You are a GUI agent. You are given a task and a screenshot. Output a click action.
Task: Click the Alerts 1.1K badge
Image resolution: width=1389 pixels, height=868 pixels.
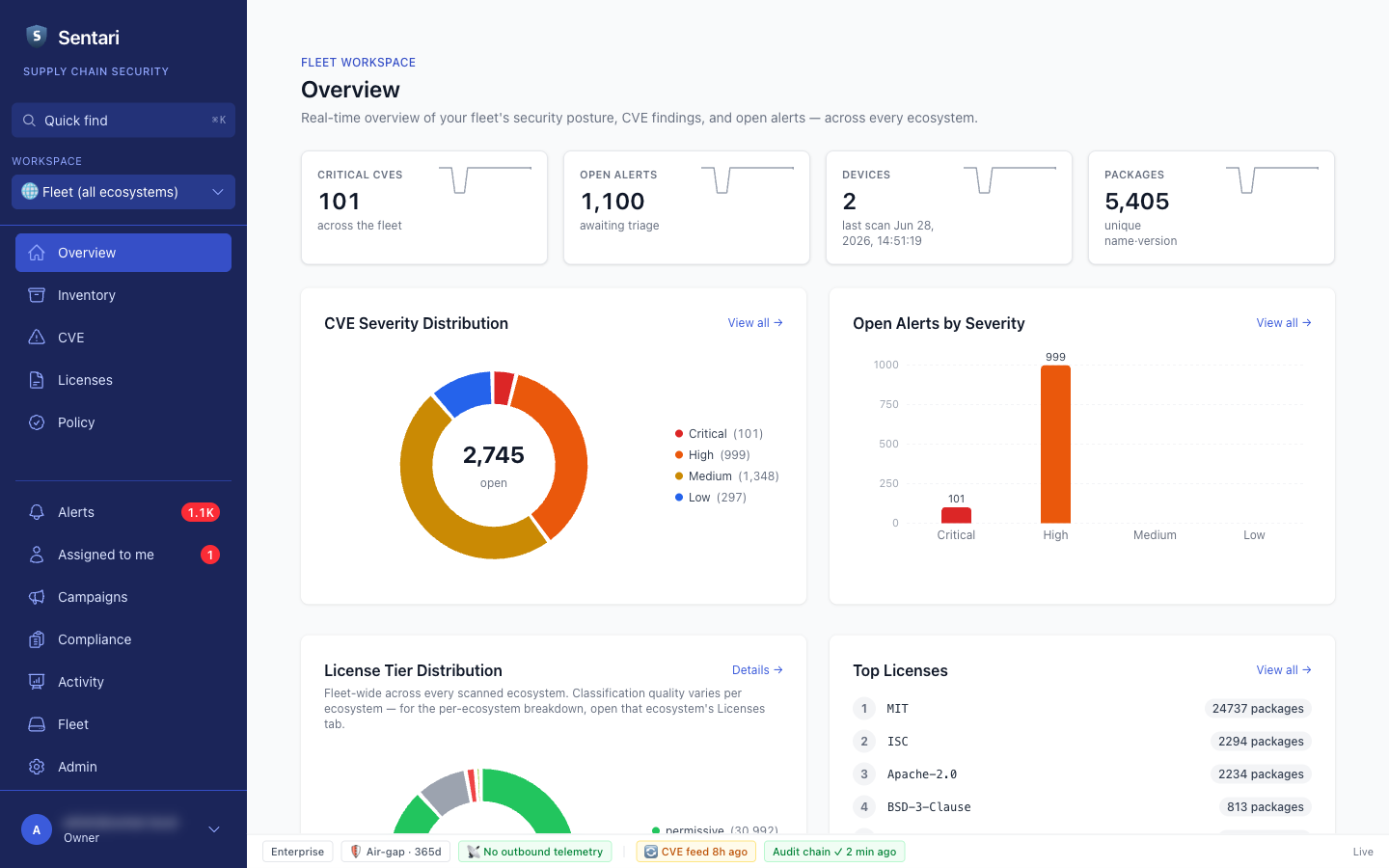[x=201, y=512]
